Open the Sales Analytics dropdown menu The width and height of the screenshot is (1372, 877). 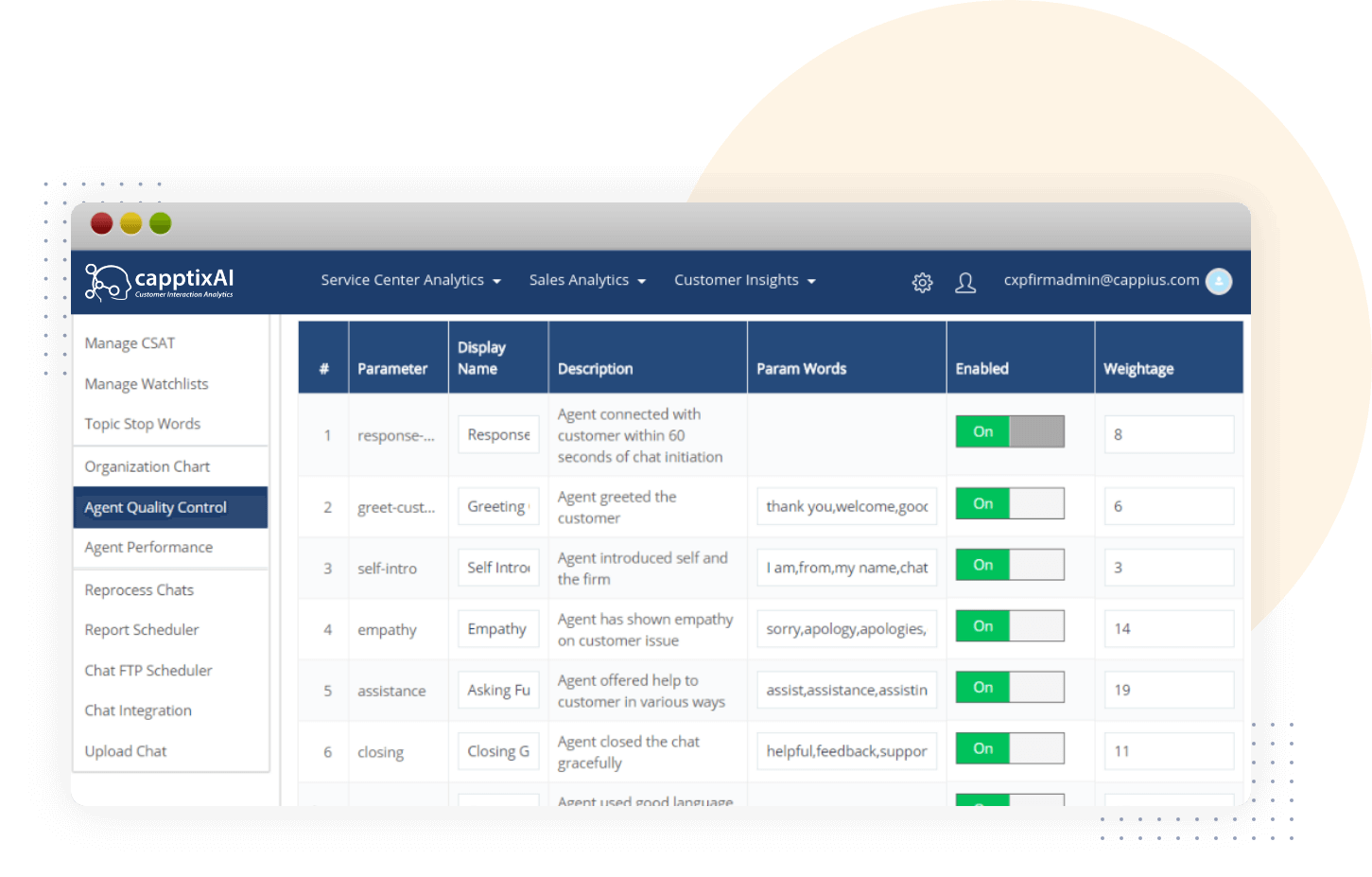click(587, 280)
